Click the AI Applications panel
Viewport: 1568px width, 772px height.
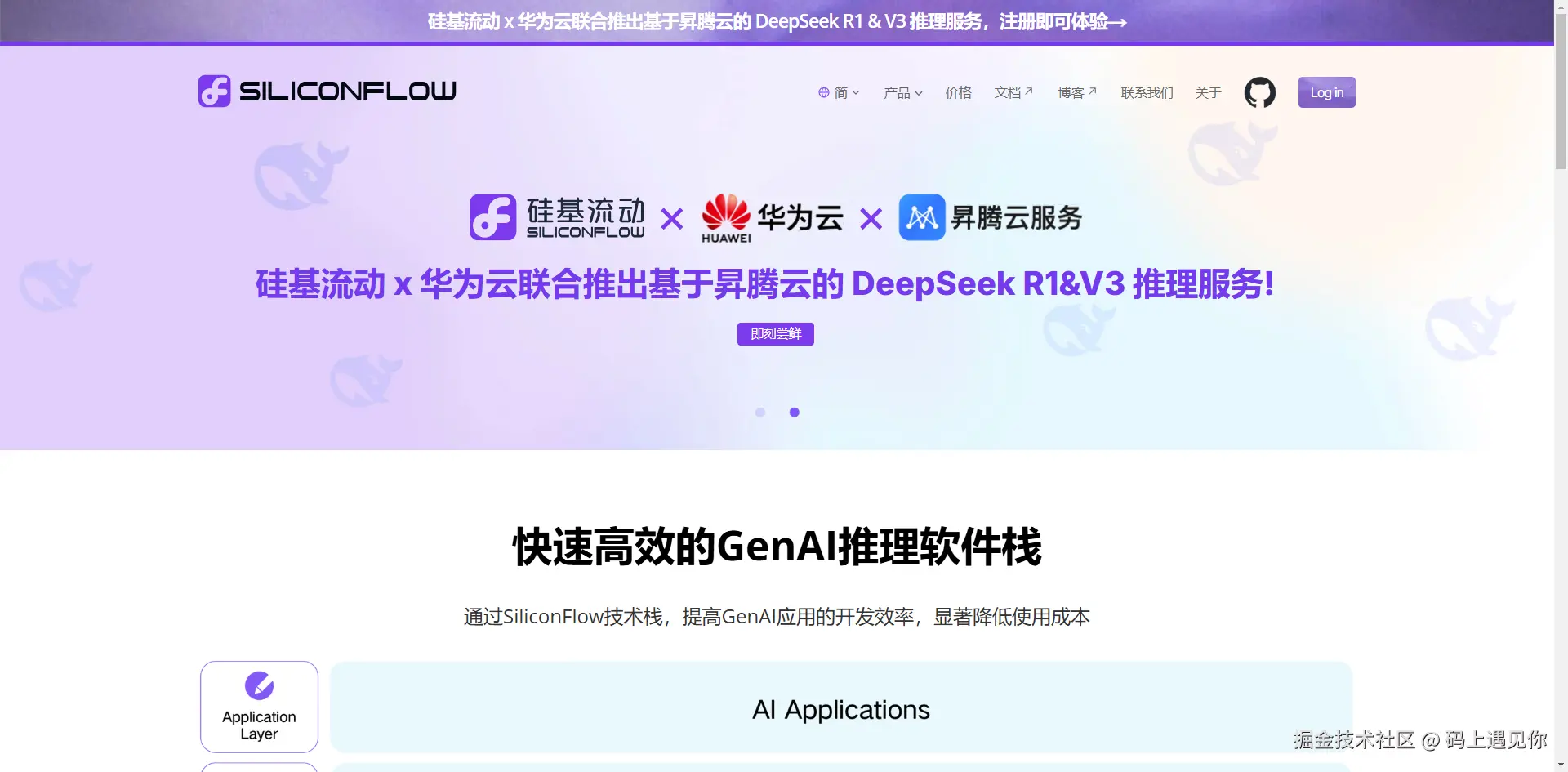coord(841,707)
